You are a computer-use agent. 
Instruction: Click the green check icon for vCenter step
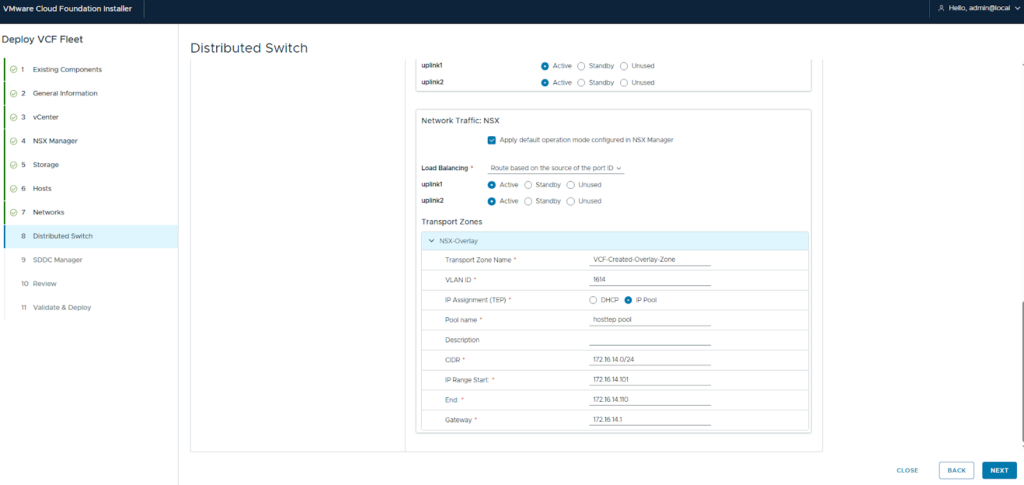click(14, 117)
